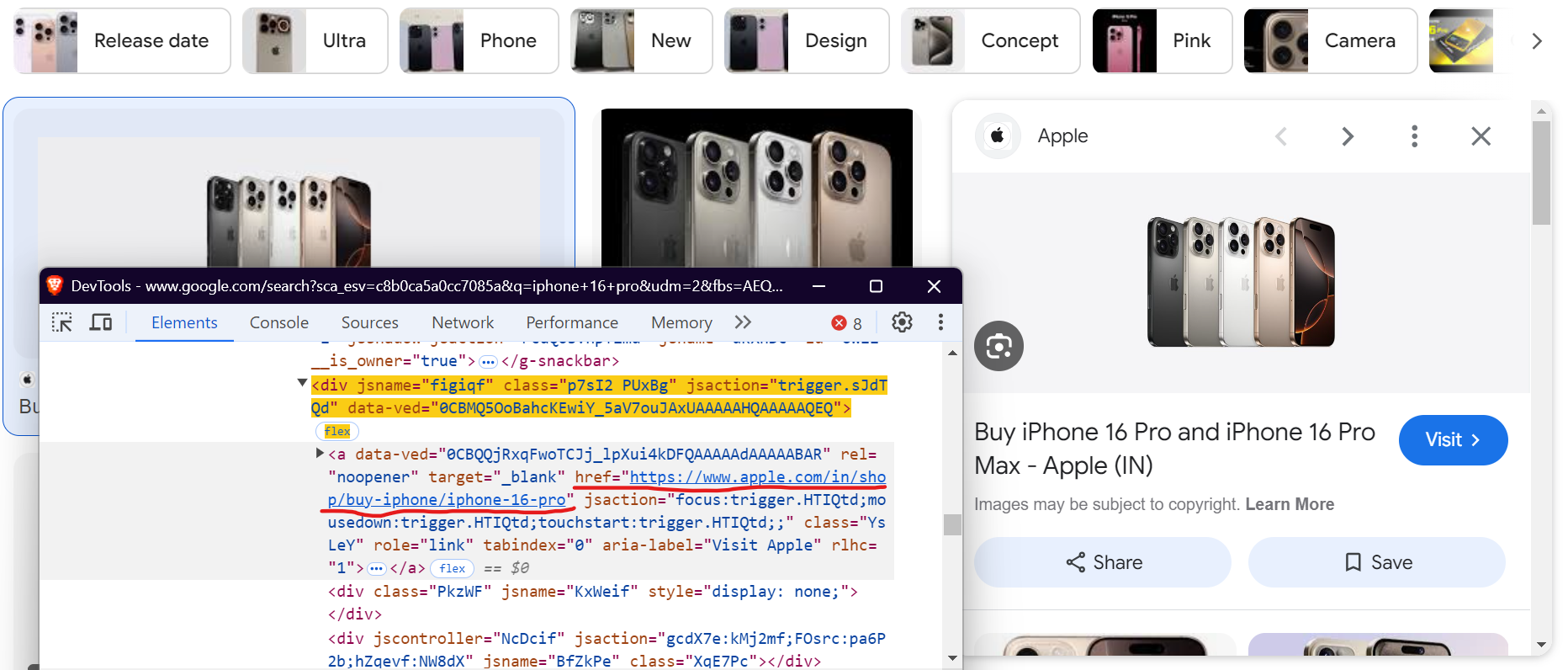Click the Apple title in preview panel header
This screenshot has height=670, width=1568.
coord(1062,136)
